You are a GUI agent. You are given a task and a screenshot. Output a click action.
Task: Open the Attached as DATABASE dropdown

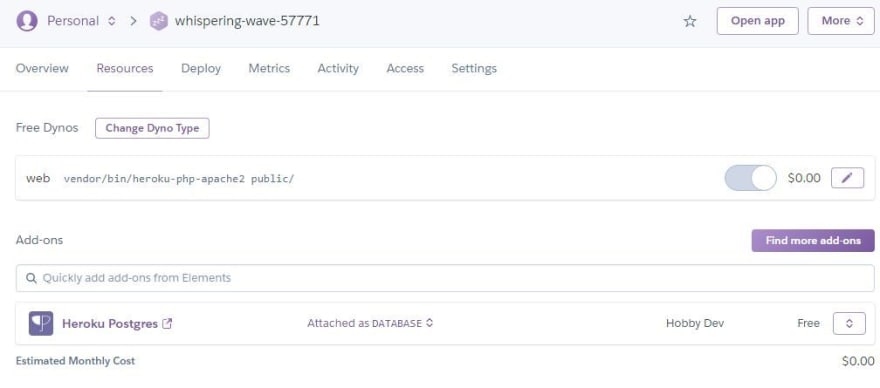370,323
